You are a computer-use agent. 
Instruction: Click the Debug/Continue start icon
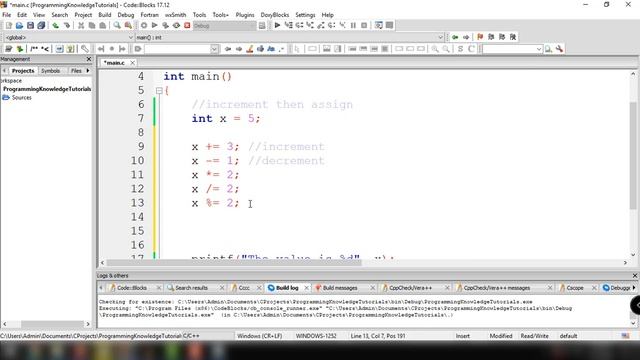click(277, 25)
